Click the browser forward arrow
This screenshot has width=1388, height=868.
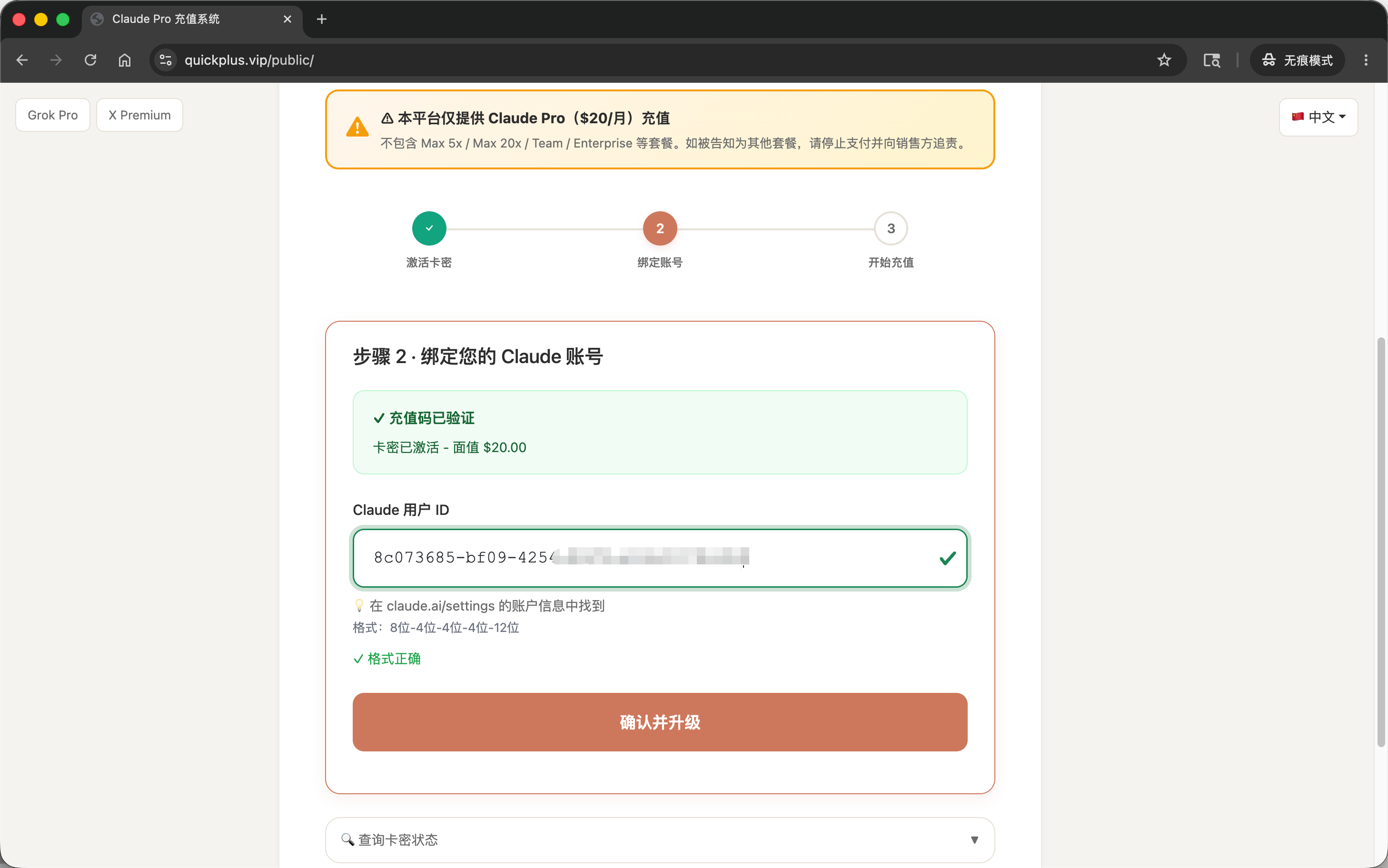click(56, 59)
